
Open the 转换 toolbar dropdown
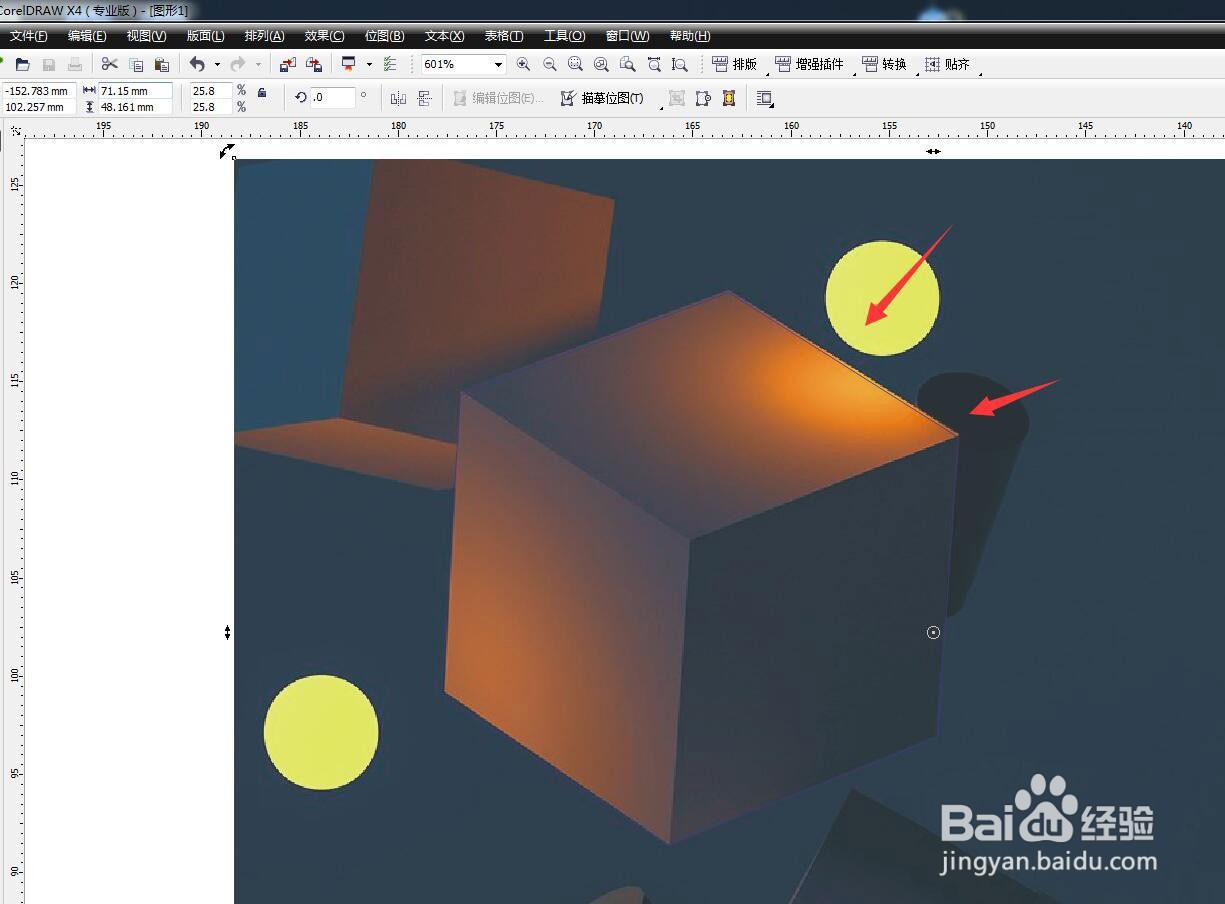[884, 64]
